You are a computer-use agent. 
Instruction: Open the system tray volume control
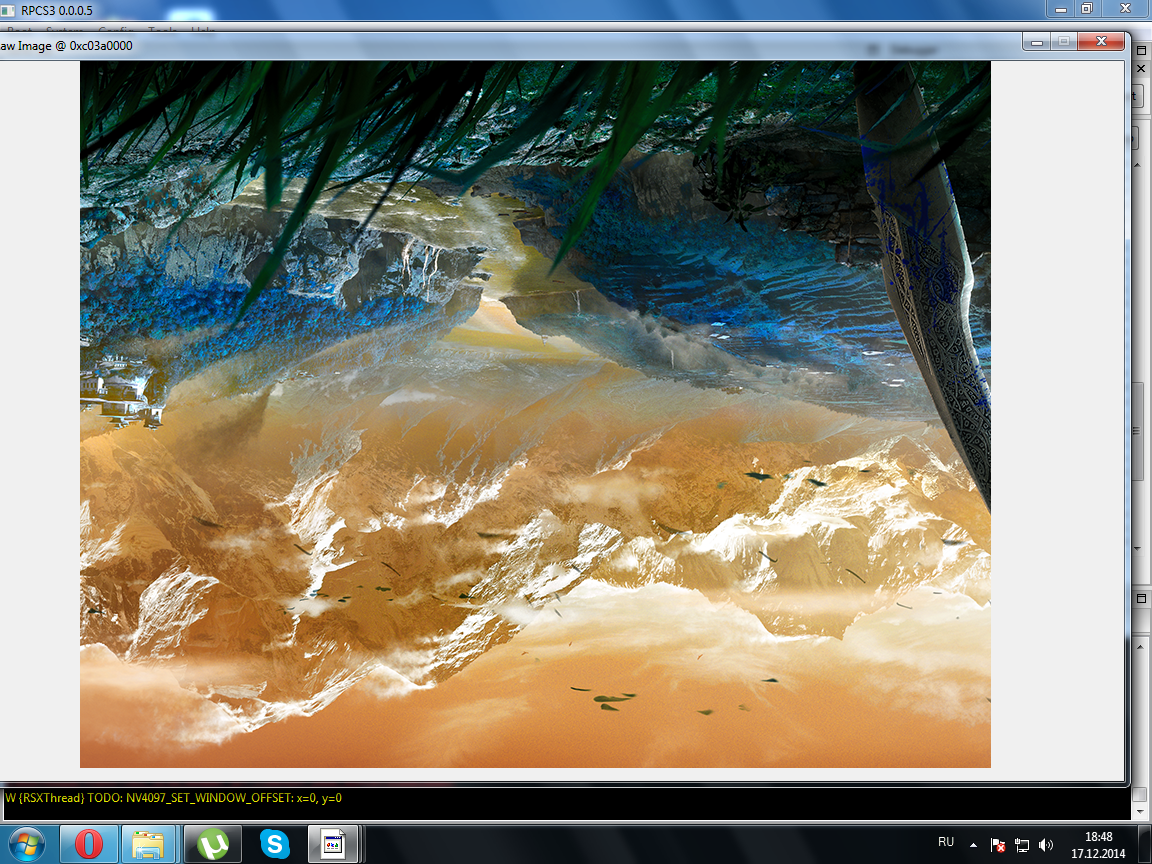point(1046,844)
